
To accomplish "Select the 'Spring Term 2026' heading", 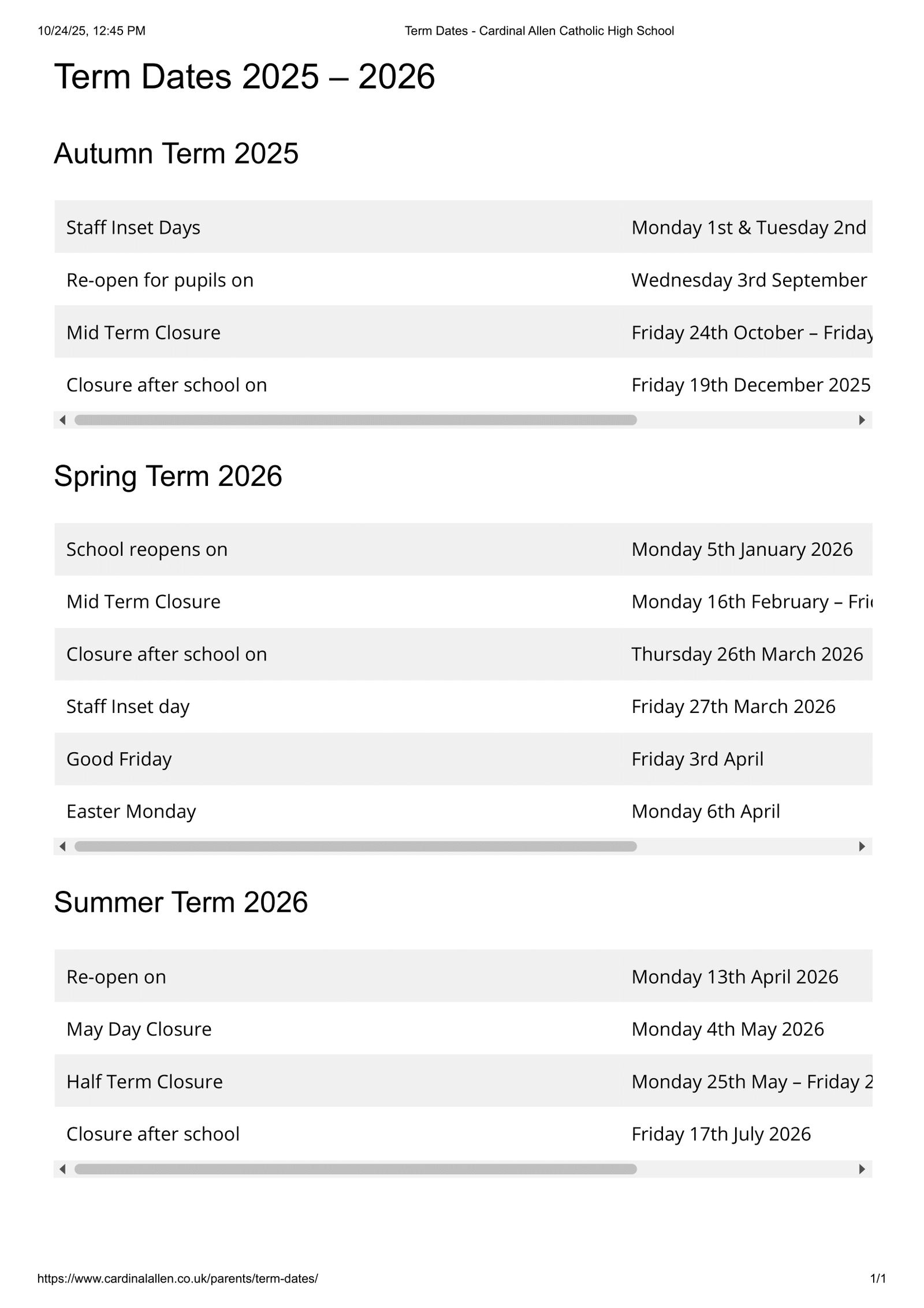I will pos(168,476).
